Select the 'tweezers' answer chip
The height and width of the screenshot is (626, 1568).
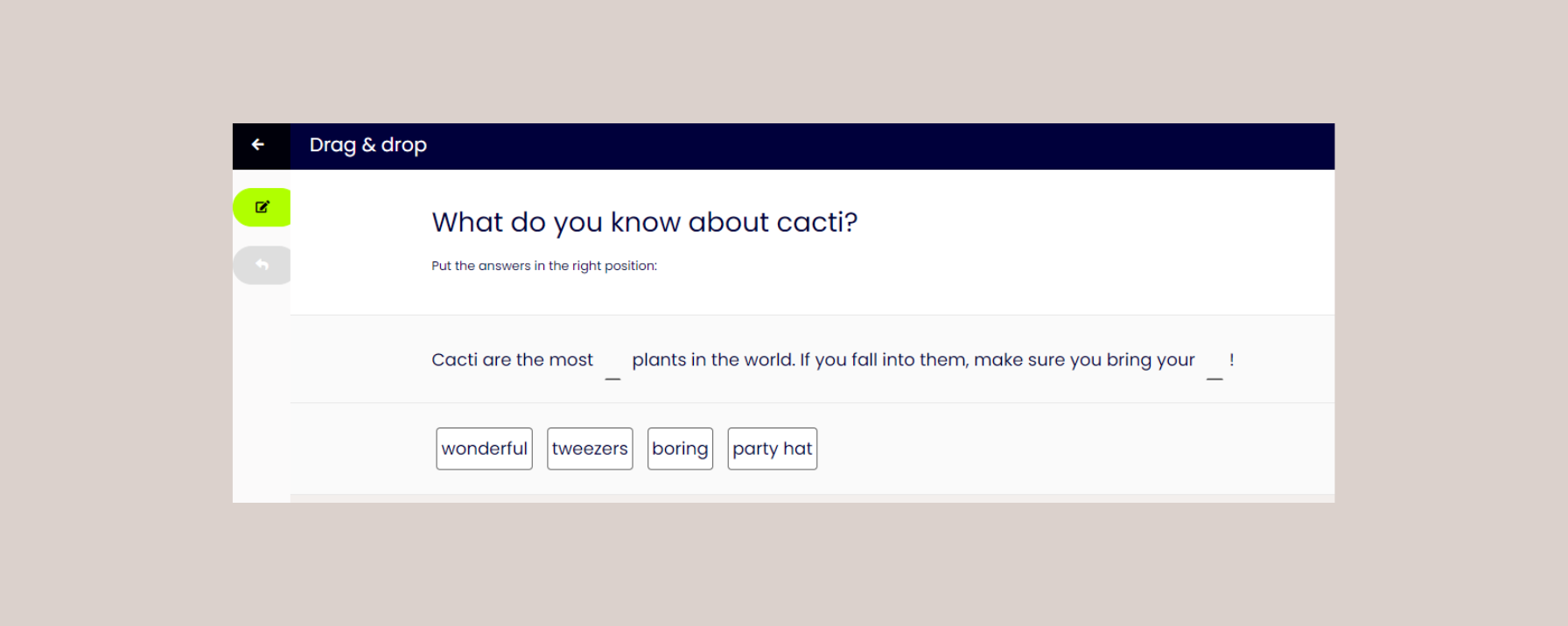tap(590, 449)
